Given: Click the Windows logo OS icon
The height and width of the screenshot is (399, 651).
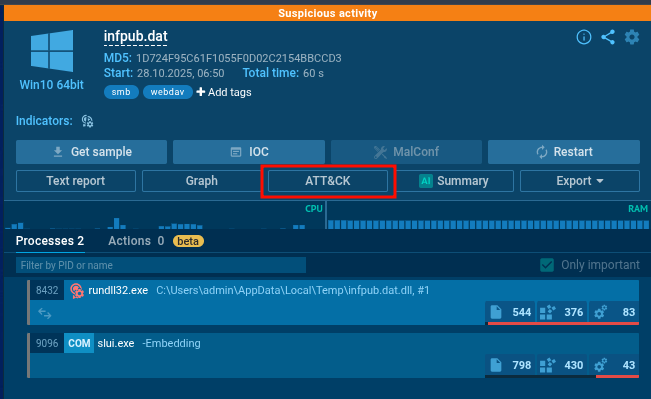Looking at the screenshot, I should (52, 51).
